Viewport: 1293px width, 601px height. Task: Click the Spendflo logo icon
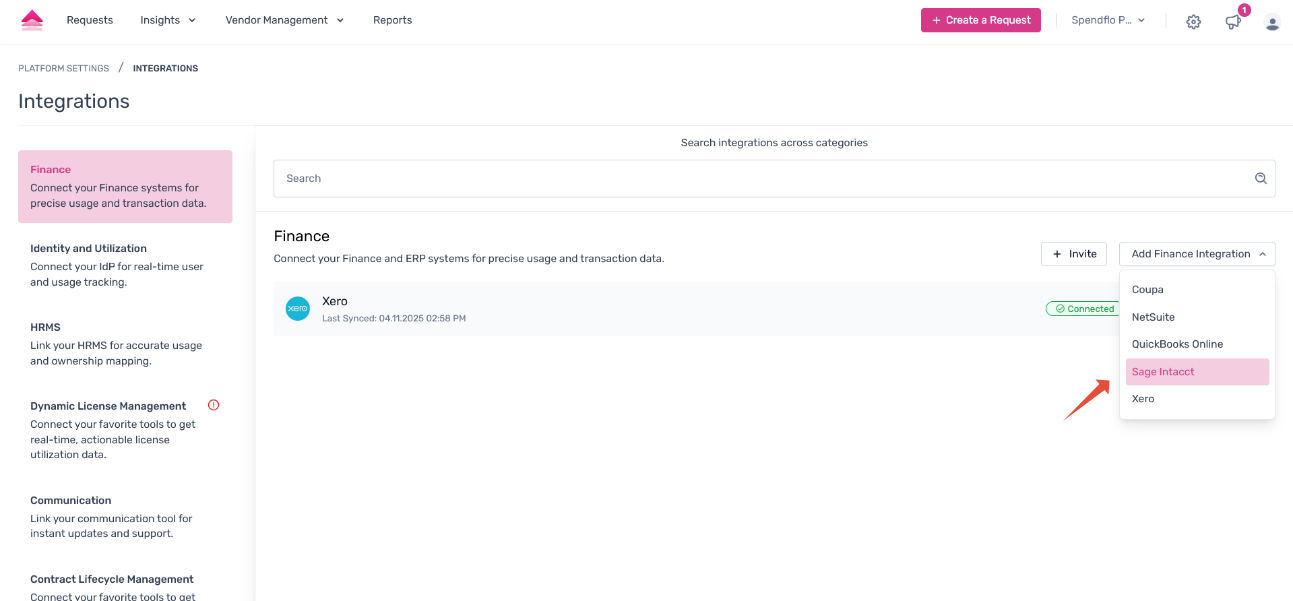tap(31, 19)
